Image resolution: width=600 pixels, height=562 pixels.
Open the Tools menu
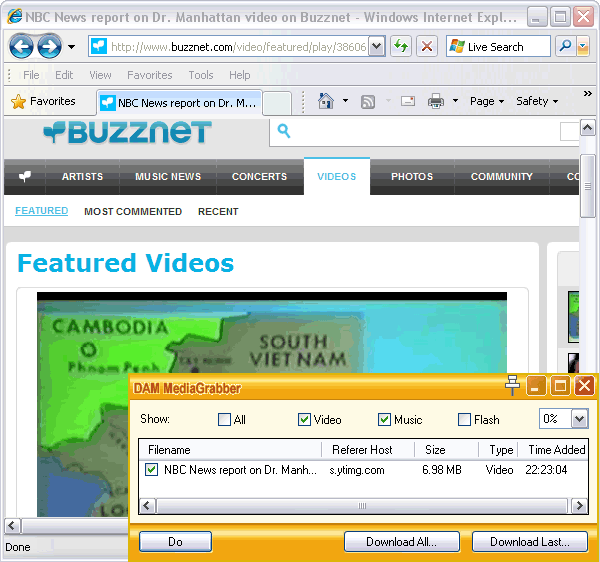pos(201,75)
